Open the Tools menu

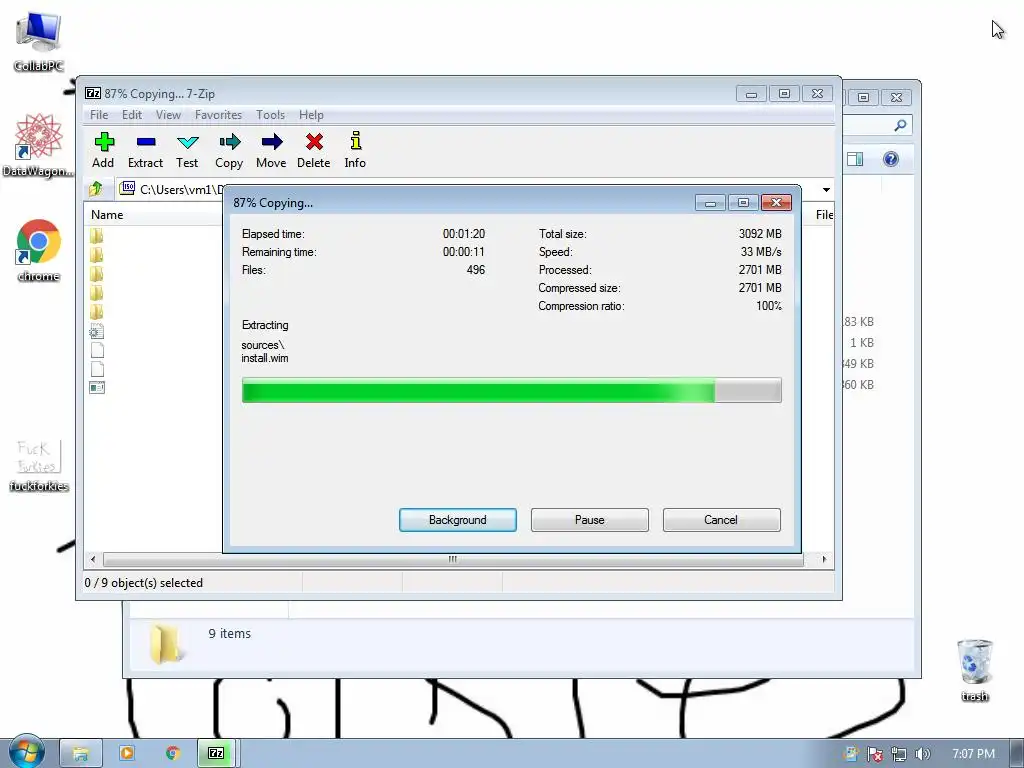270,114
